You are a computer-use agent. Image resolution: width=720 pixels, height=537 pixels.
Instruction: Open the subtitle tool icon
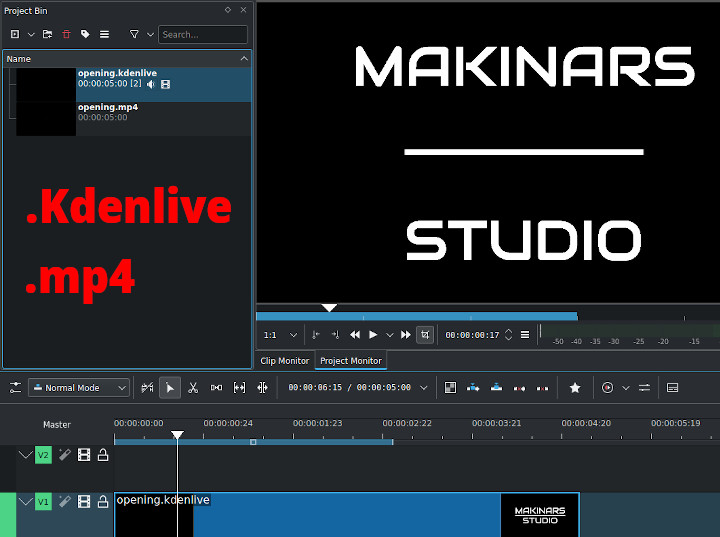point(673,388)
